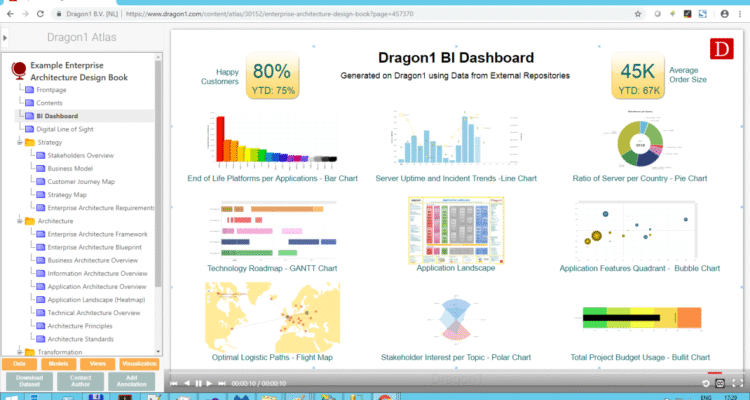The width and height of the screenshot is (750, 400).
Task: Open Application Features Quadrant bubble chart
Action: click(x=636, y=231)
